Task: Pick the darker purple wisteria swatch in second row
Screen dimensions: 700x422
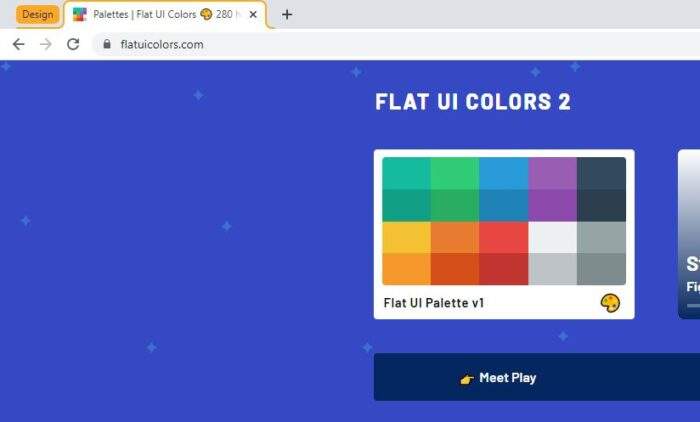Action: click(552, 205)
